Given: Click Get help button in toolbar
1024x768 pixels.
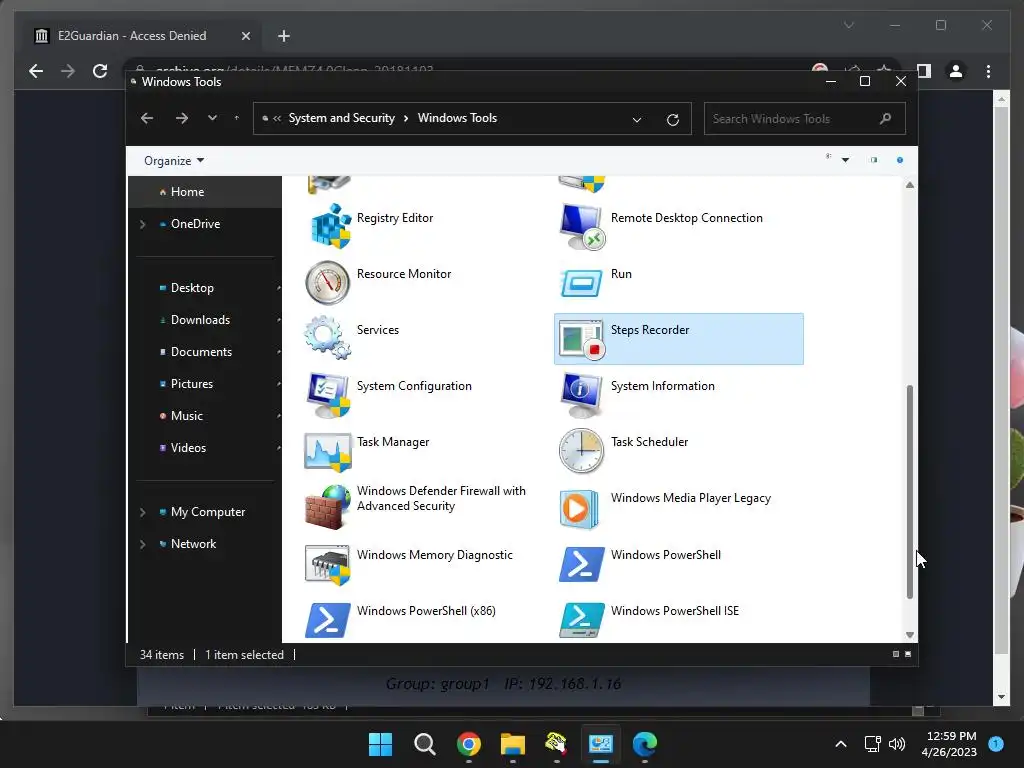Looking at the screenshot, I should [900, 160].
